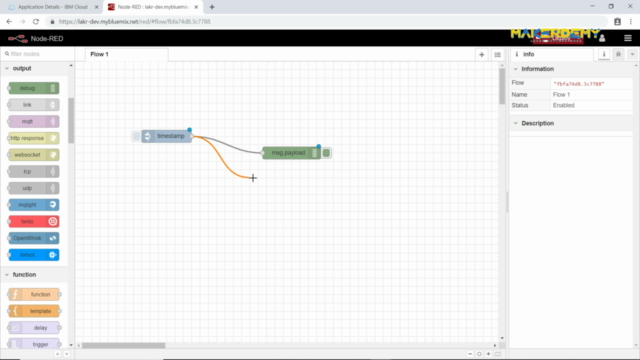Collapse the Information section
The image size is (640, 360).
coord(516,69)
